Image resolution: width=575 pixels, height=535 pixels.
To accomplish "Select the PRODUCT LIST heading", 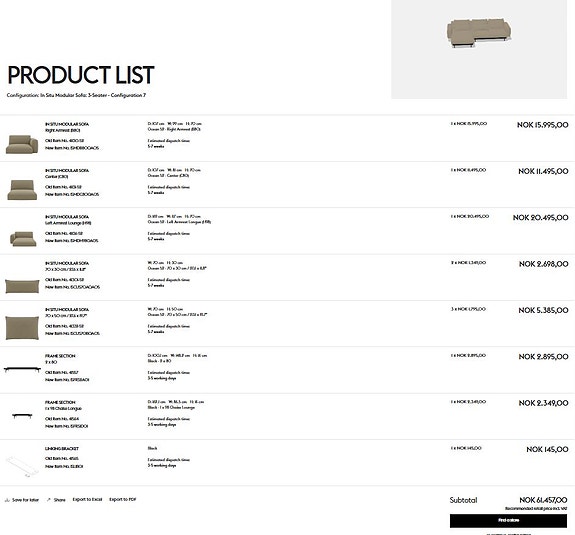I will 81,75.
